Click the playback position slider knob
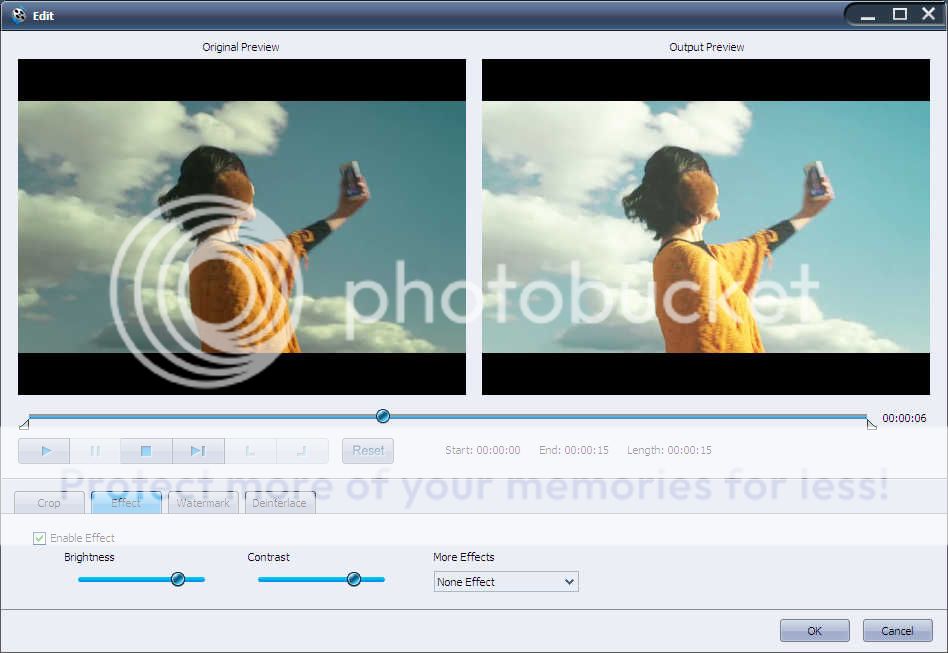 click(x=383, y=416)
